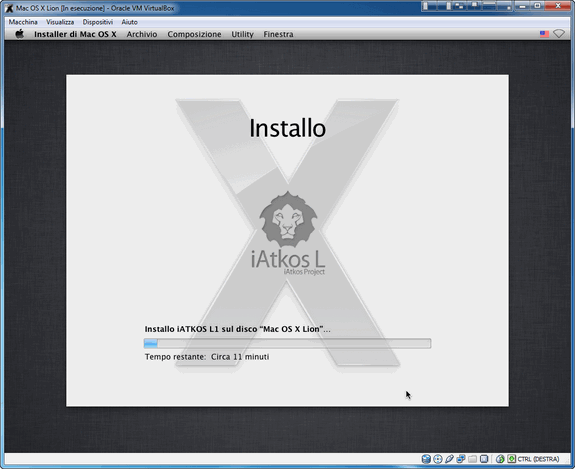Click the Wi-Fi style icon in guest menu bar
The width and height of the screenshot is (575, 469).
pyautogui.click(x=559, y=34)
